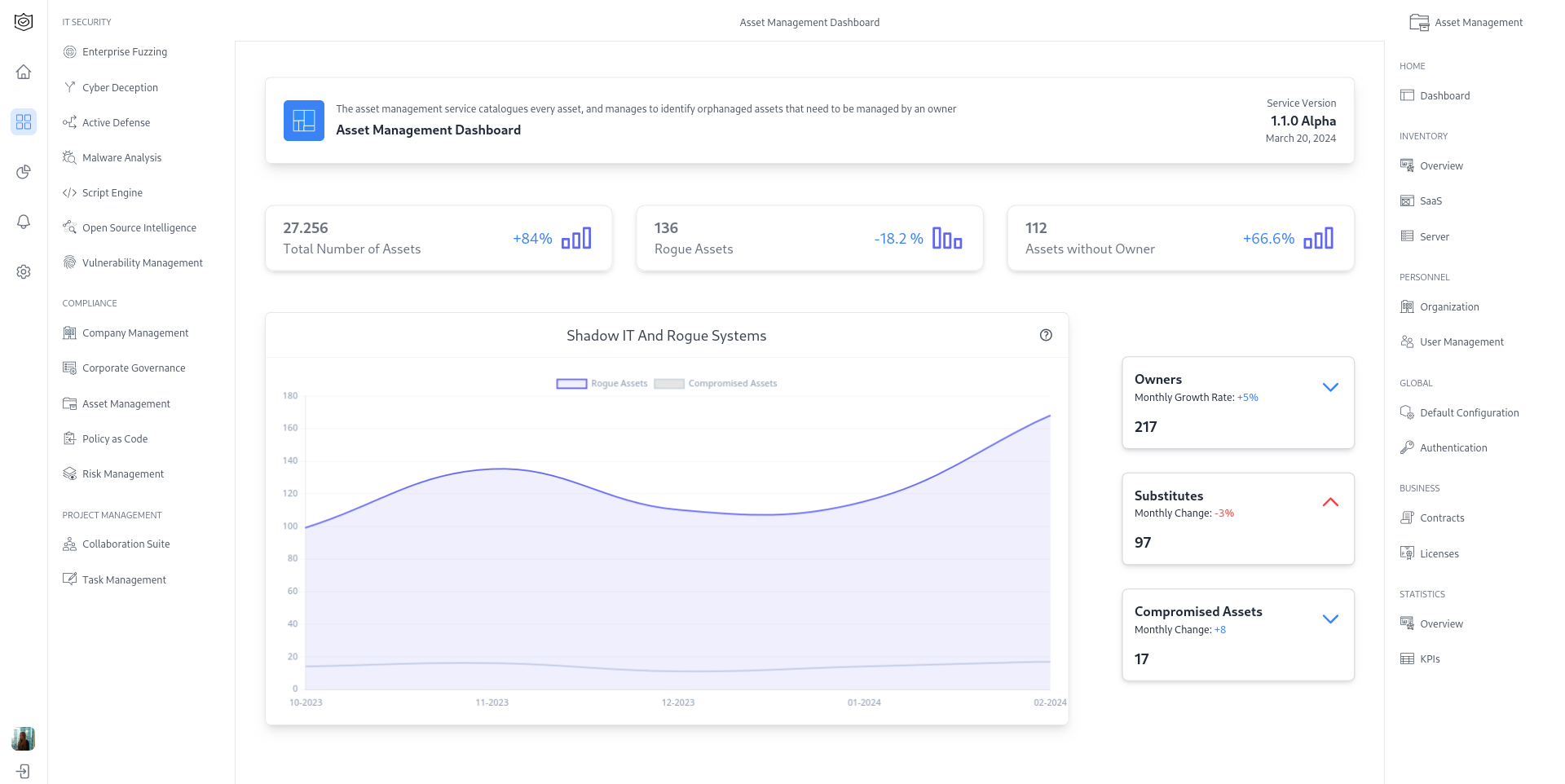The image size is (1565, 784).
Task: Expand the Owners card
Action: click(1330, 386)
